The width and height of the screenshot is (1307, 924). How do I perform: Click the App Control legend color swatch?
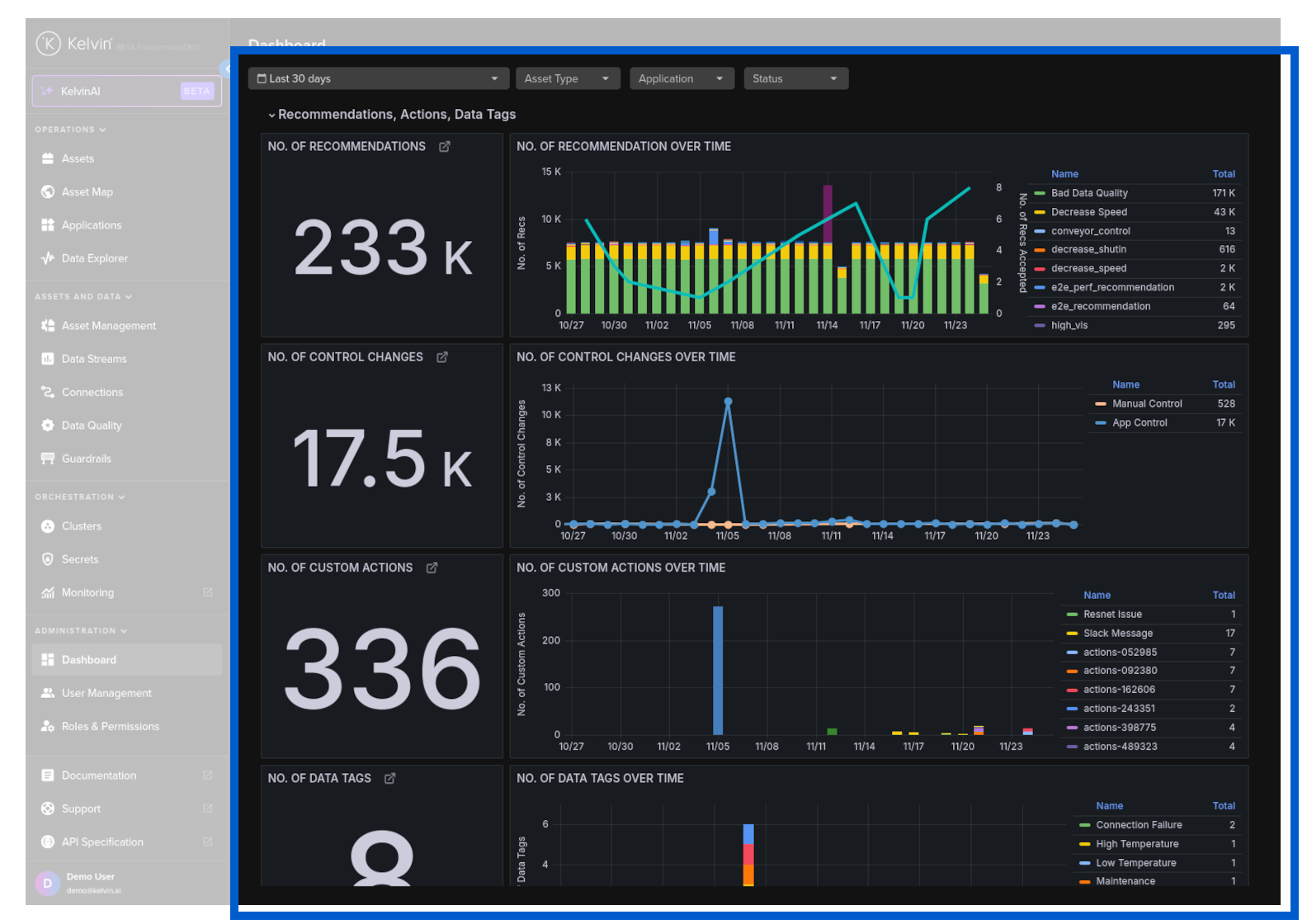click(1100, 422)
